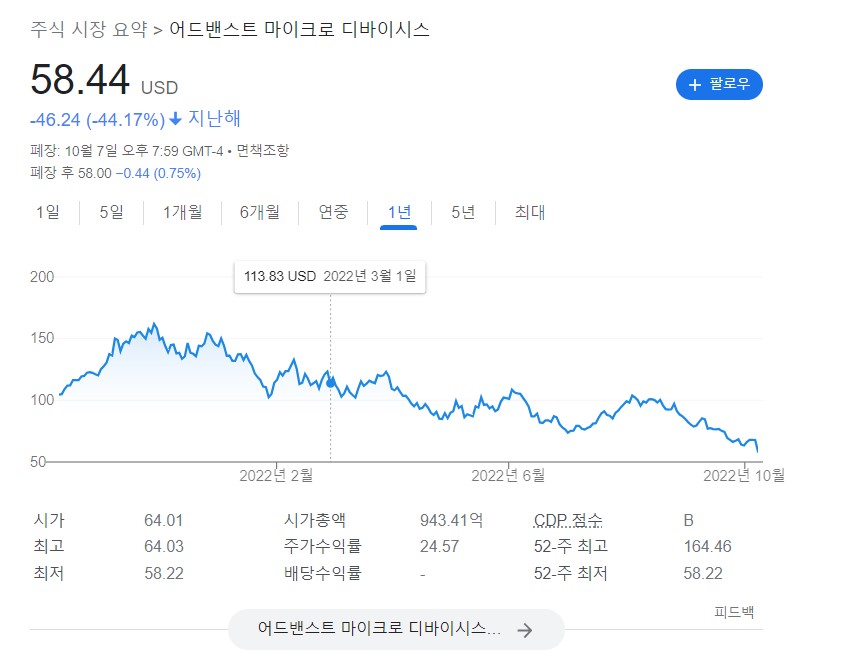Click the 58.44 current price text
Screen dimensions: 842x652
pyautogui.click(x=80, y=80)
